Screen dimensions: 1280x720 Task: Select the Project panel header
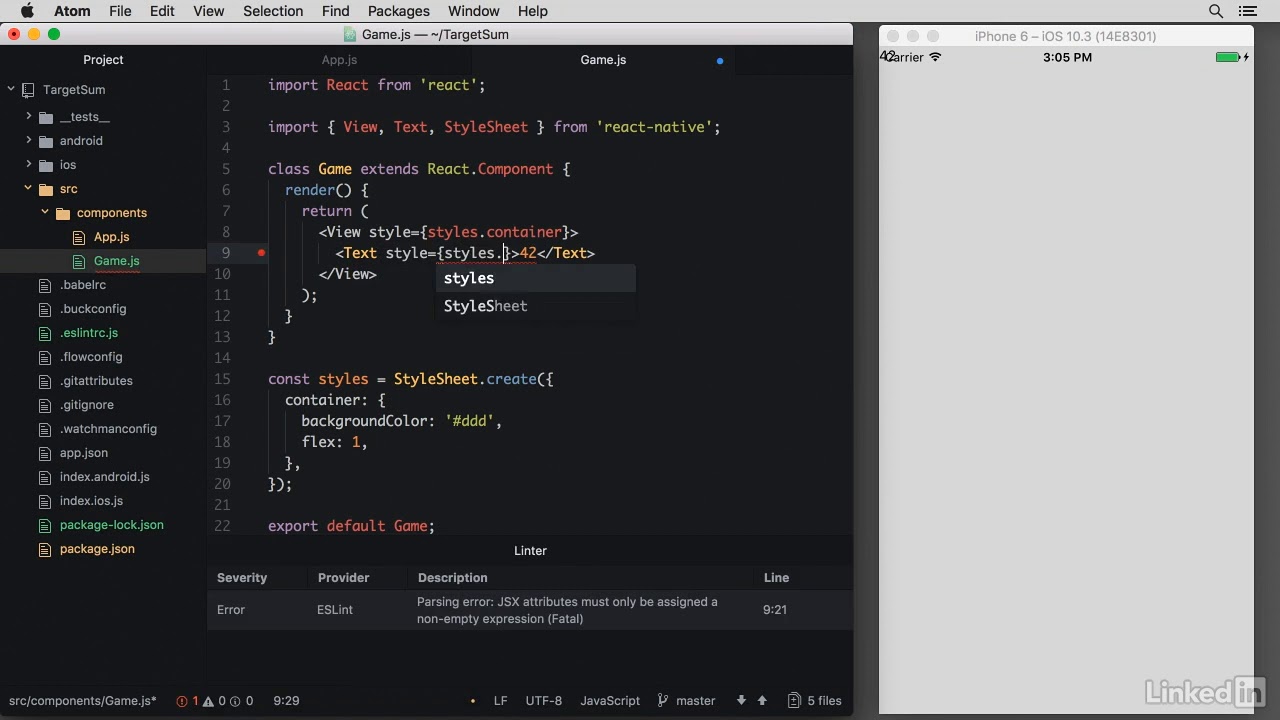point(103,60)
